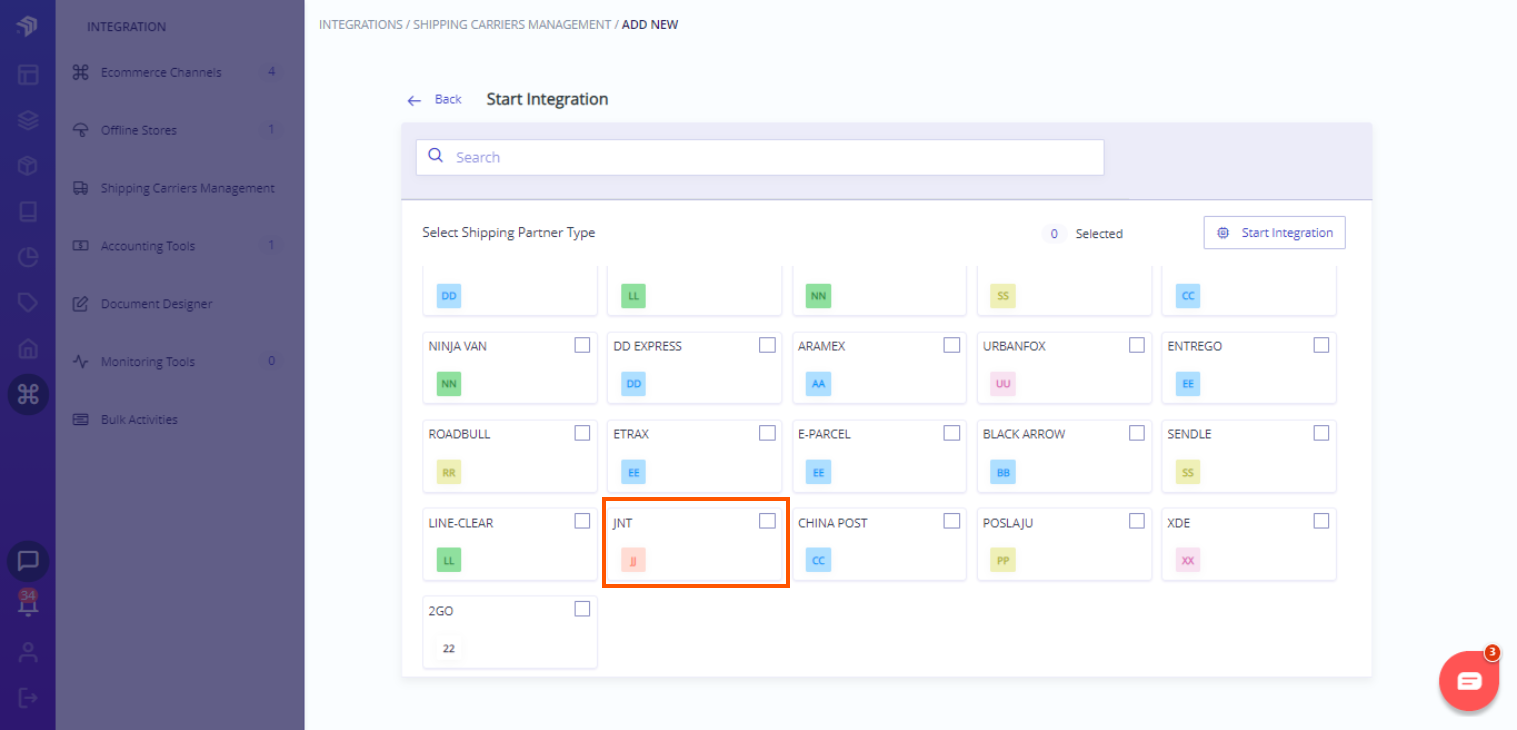Focus the Search input field

tap(760, 157)
